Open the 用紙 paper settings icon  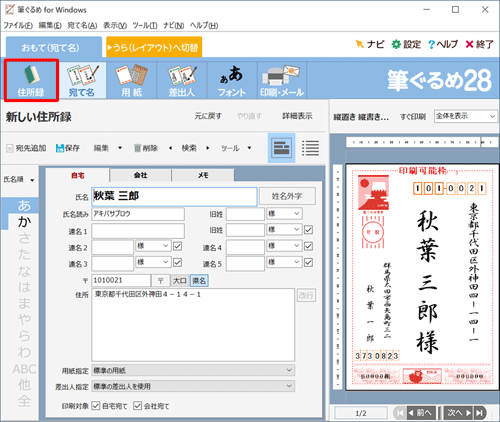(x=132, y=80)
